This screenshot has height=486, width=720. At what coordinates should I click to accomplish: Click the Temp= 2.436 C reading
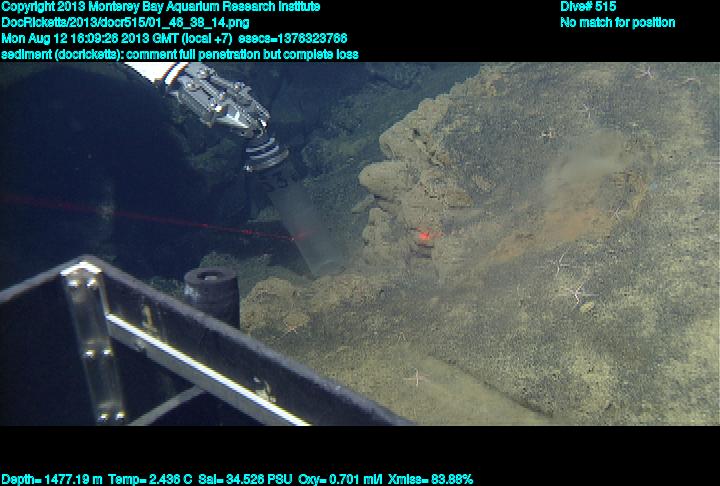pyautogui.click(x=150, y=479)
